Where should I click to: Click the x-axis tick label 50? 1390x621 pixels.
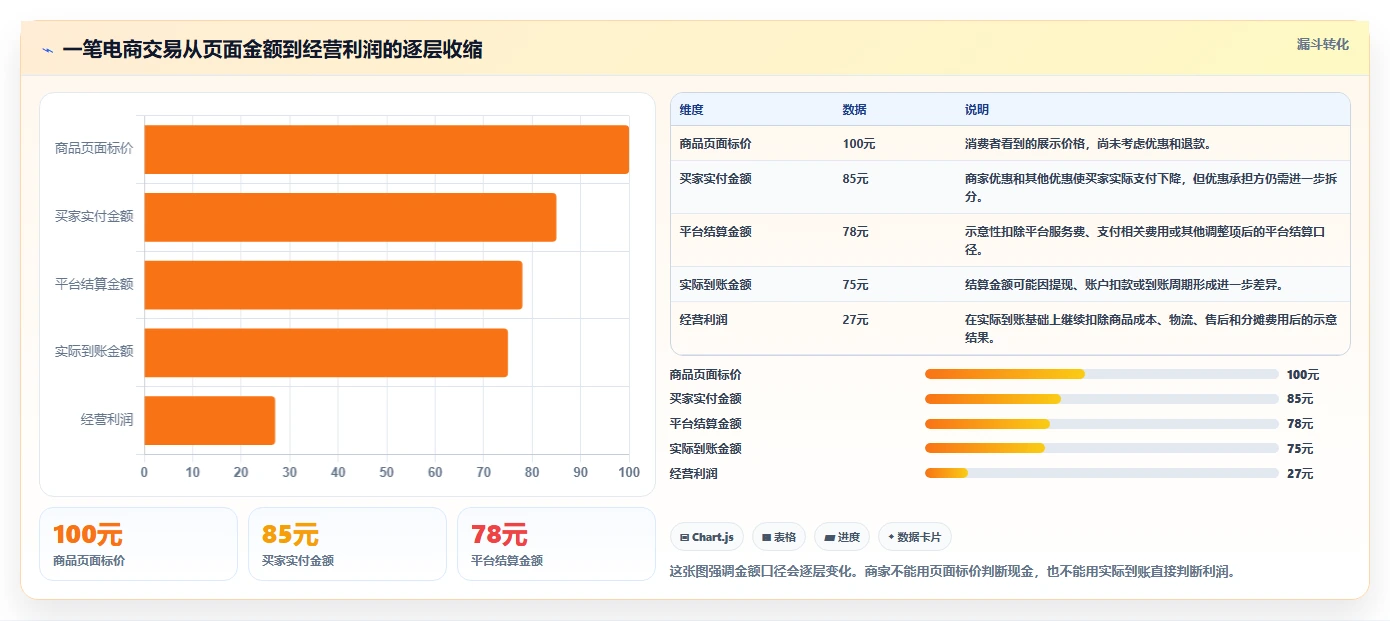[x=387, y=472]
